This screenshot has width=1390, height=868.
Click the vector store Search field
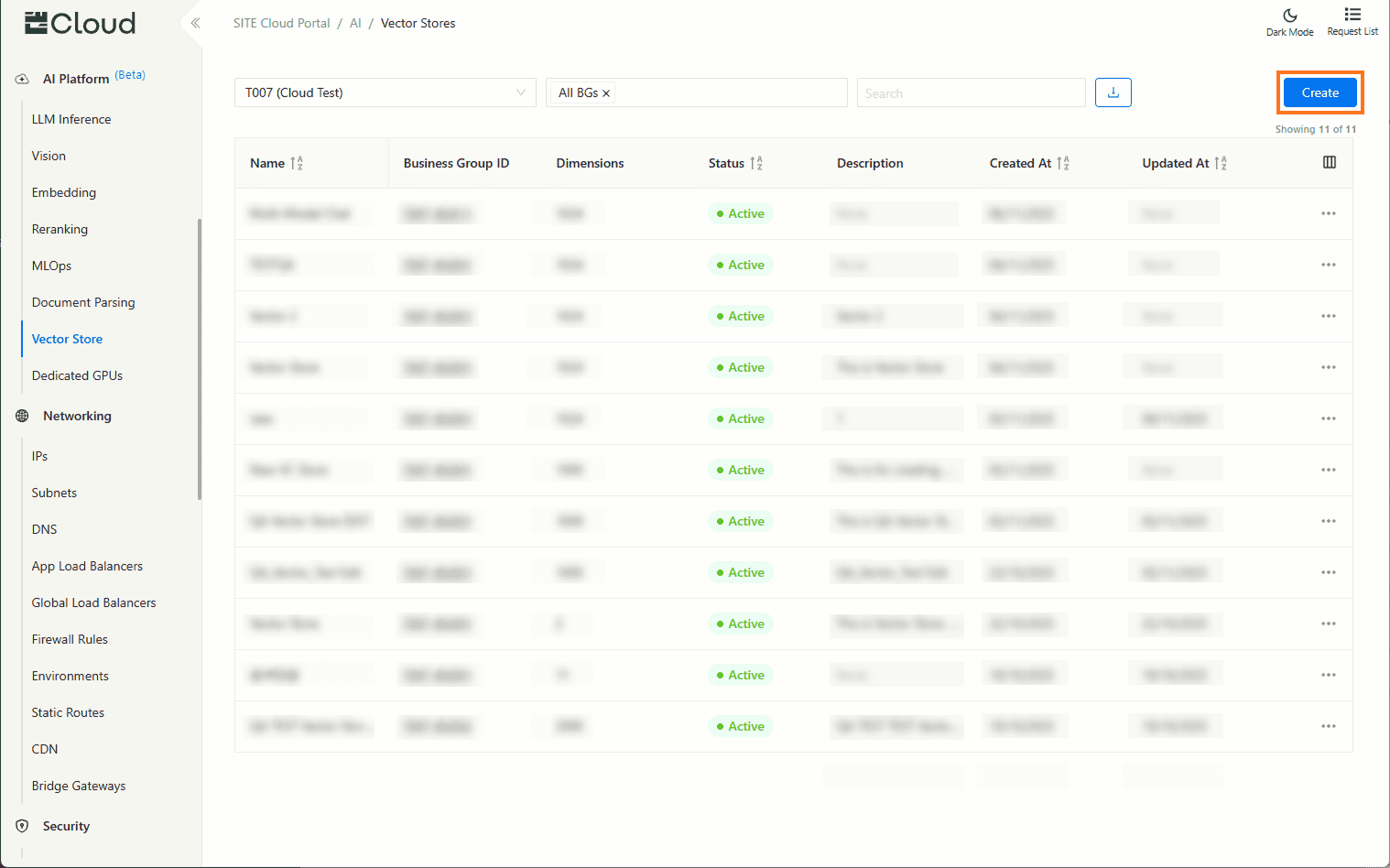pos(971,92)
